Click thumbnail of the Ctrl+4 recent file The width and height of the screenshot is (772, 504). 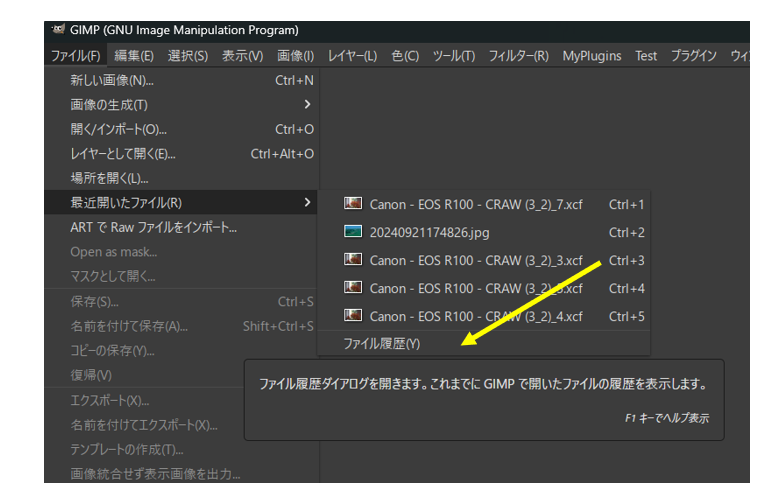353,287
